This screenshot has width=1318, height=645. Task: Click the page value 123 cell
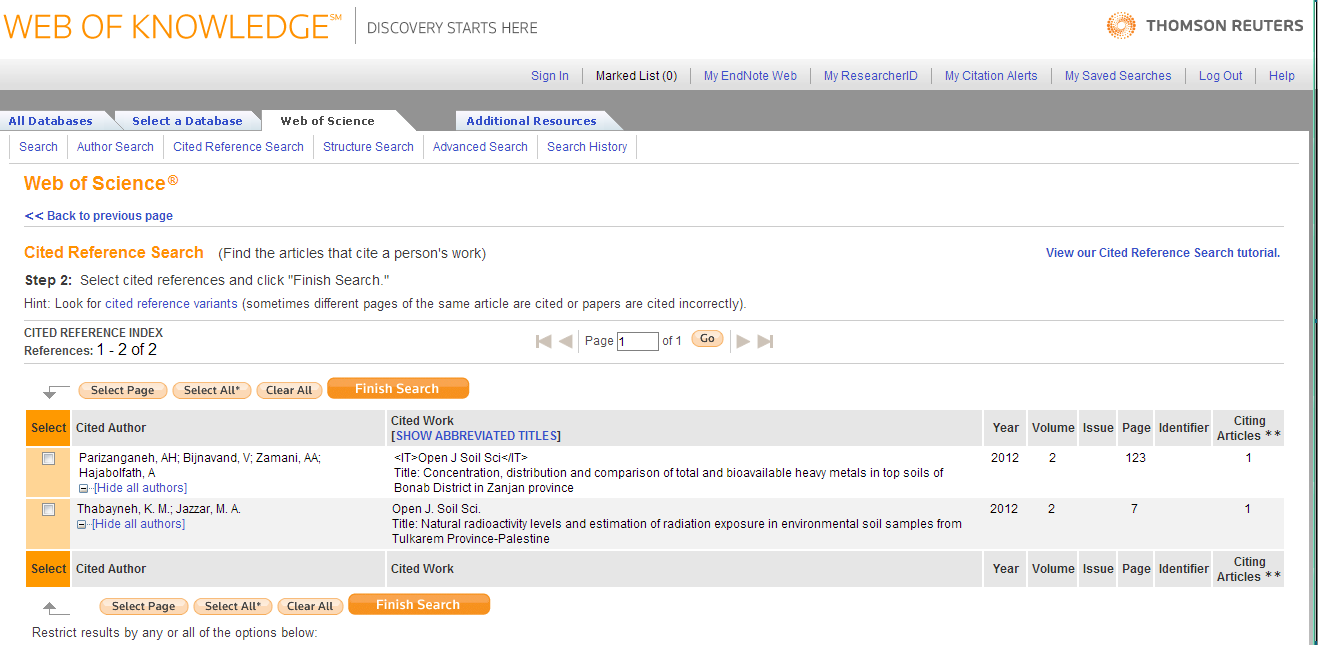coord(1136,458)
